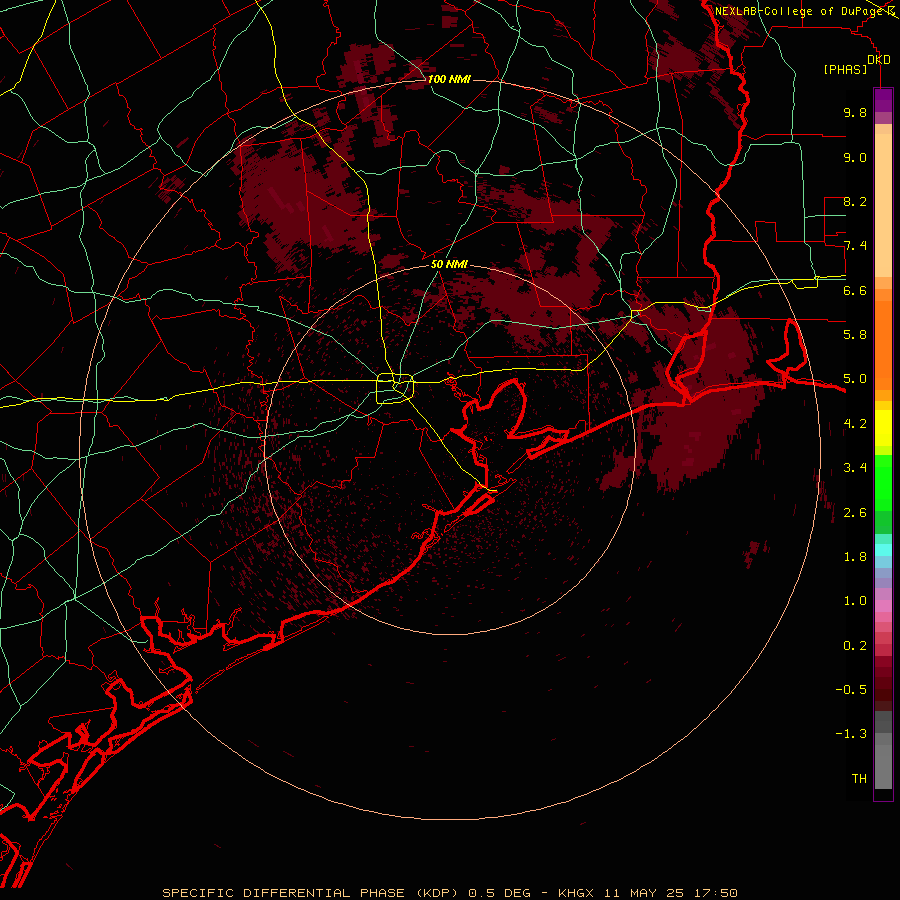Screen dimensions: 900x900
Task: Select the 1.0 value on the color scale
Action: click(855, 601)
